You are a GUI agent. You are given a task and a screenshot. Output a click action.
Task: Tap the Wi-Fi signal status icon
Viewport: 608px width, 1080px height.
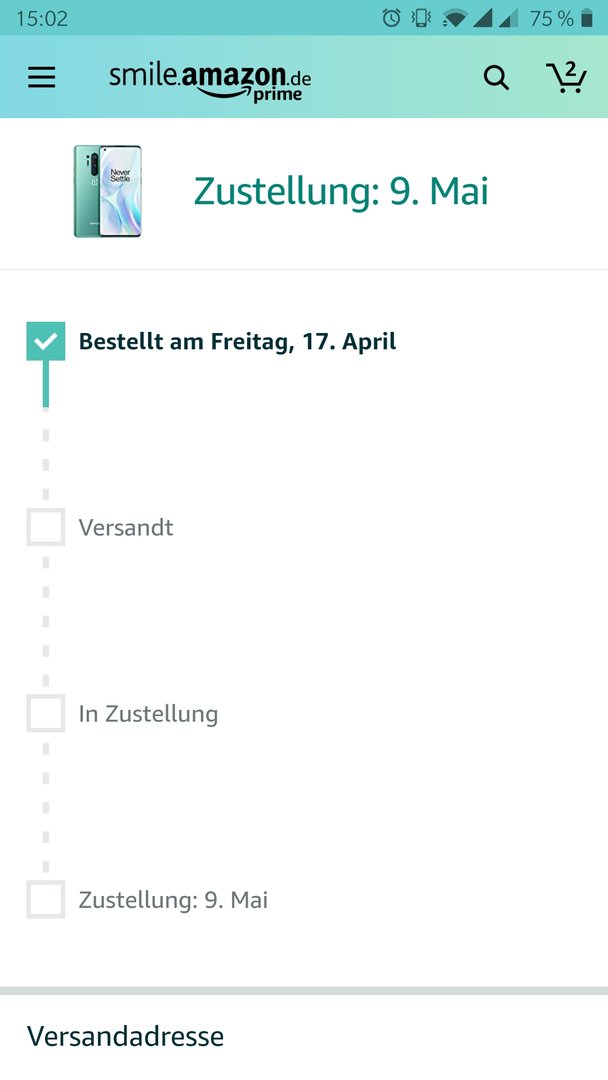tap(454, 19)
